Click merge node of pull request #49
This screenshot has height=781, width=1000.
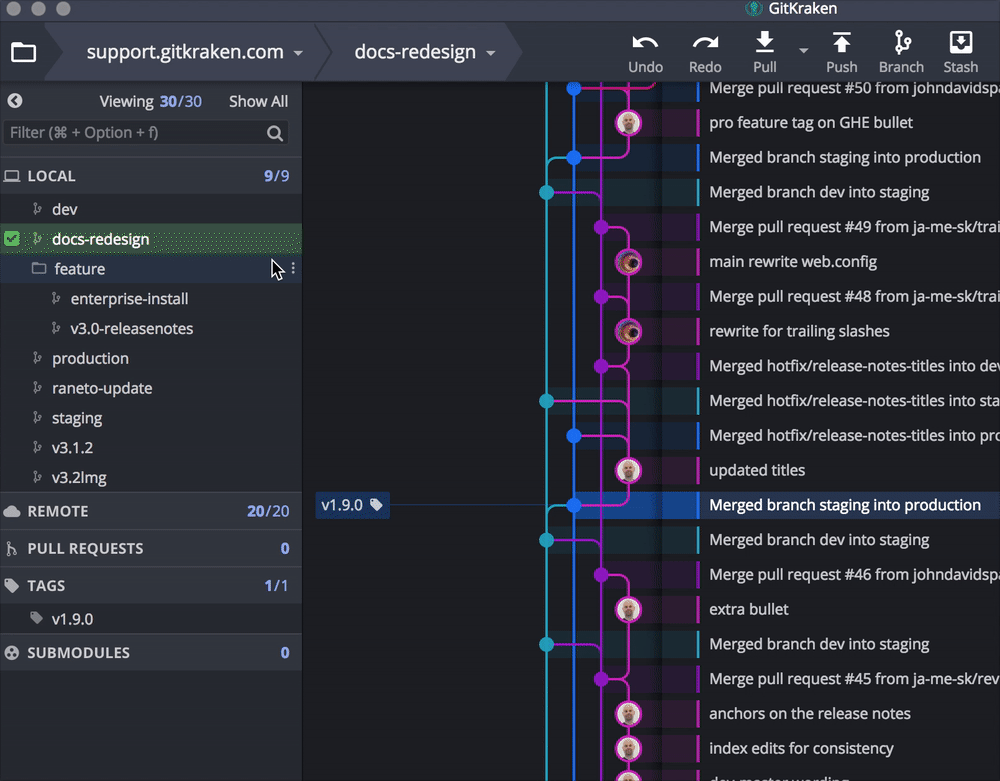point(601,227)
